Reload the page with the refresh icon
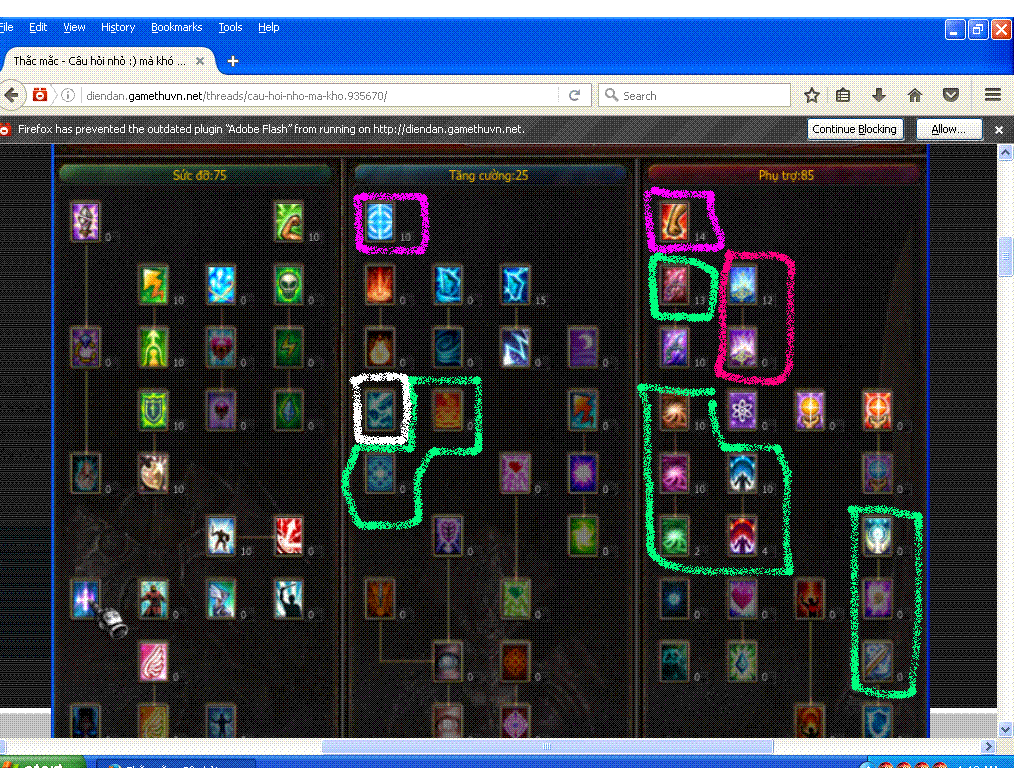Screen dimensions: 1024x768 (x=575, y=95)
